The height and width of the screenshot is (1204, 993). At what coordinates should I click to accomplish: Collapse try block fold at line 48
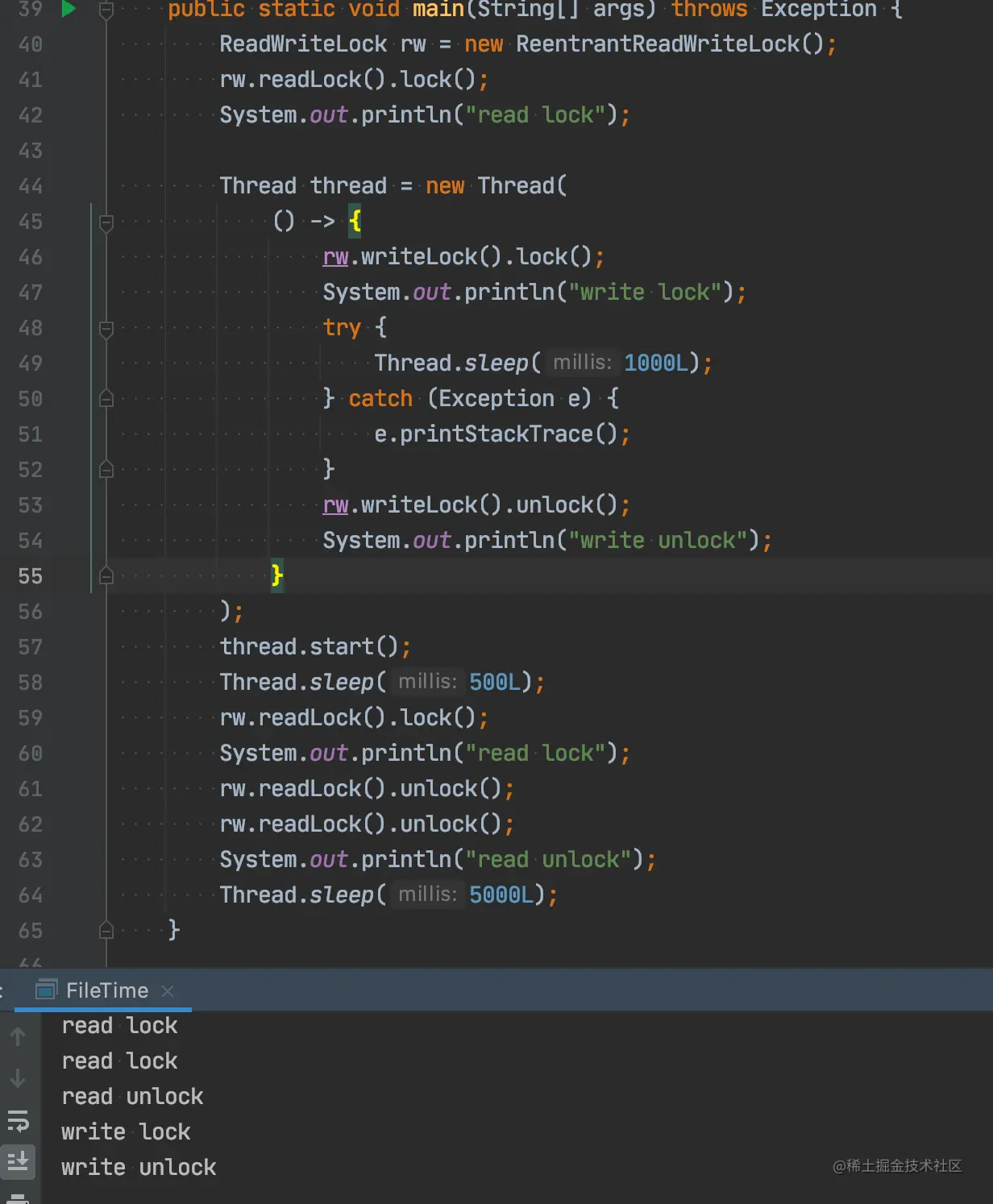click(x=106, y=328)
